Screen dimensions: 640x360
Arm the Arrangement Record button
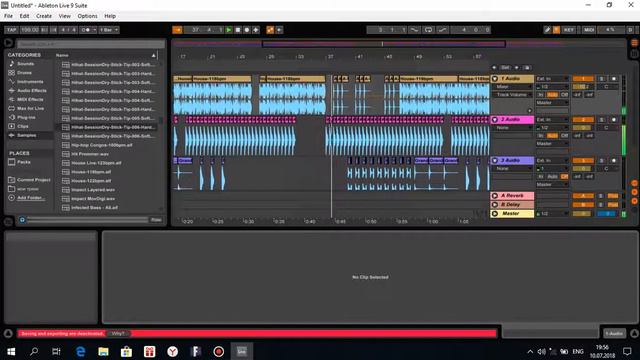tap(247, 30)
